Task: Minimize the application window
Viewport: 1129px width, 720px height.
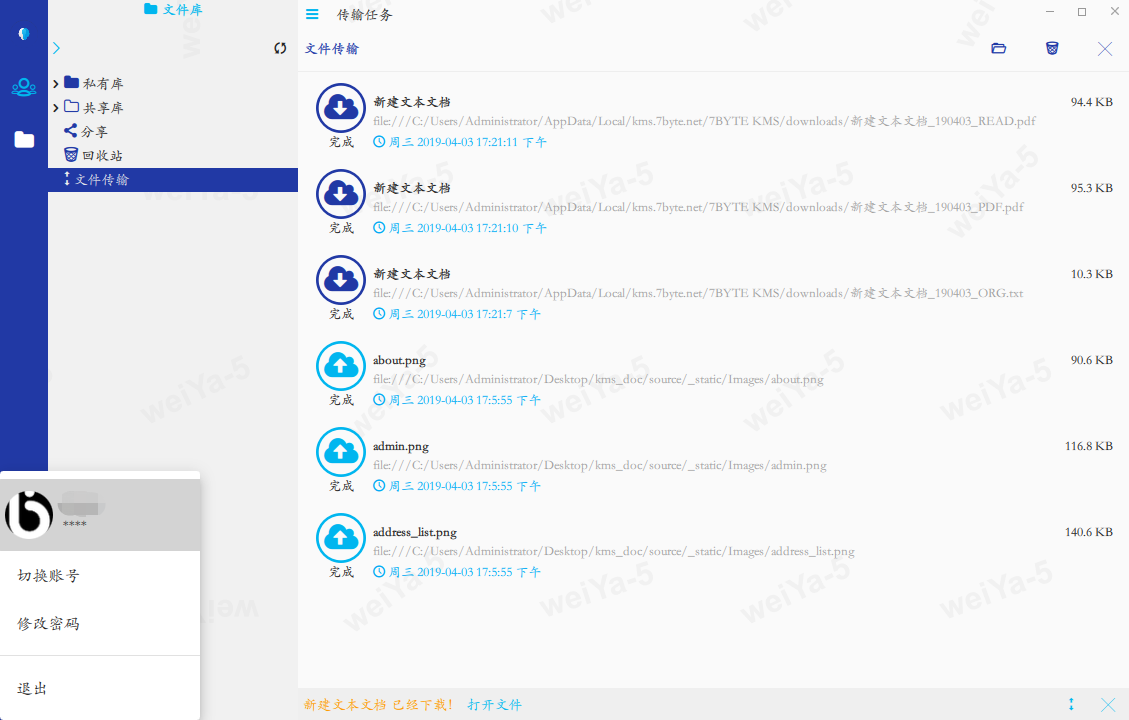Action: 1050,12
